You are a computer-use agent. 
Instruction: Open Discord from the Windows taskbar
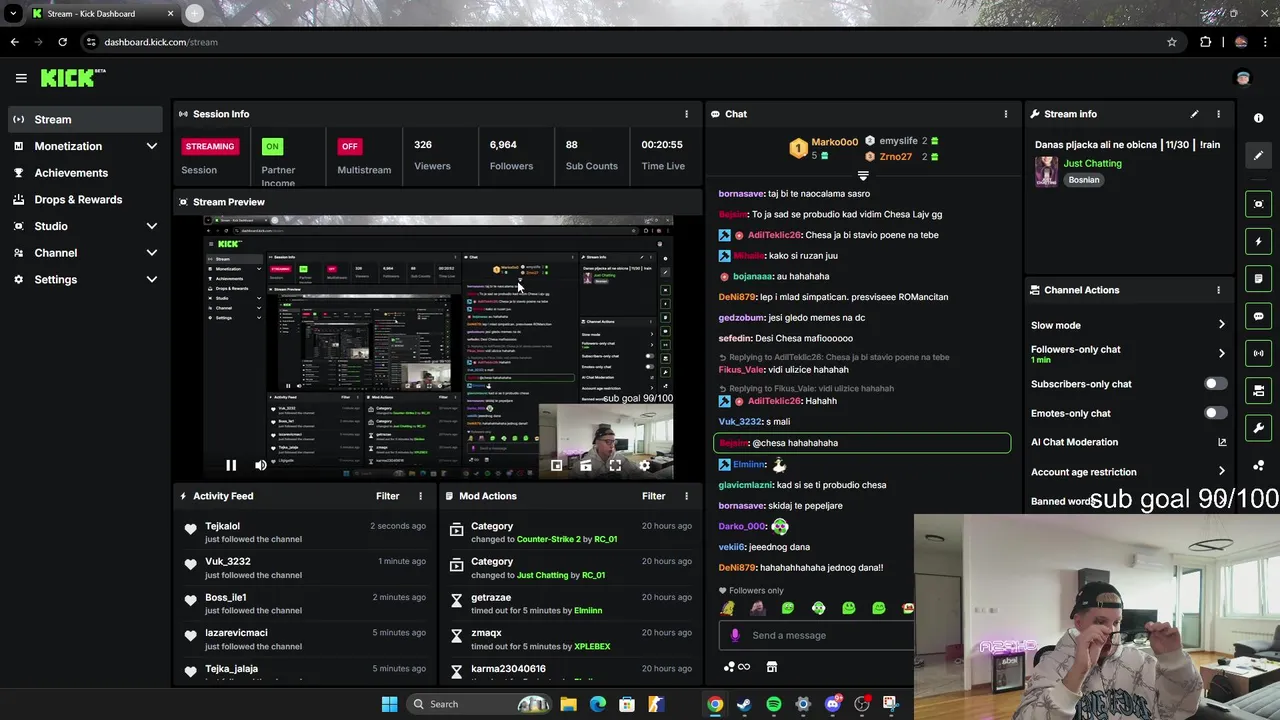click(x=833, y=704)
